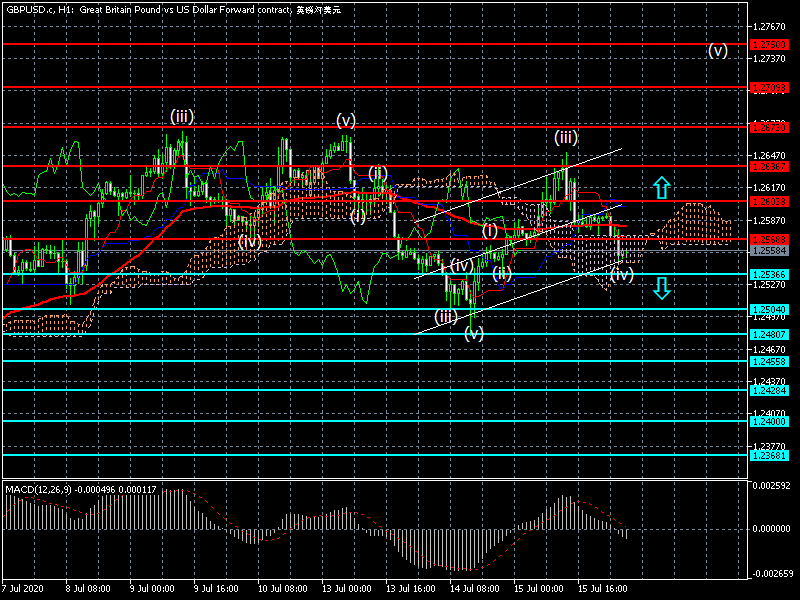
Task: Click the red 1.26730 price level tag
Action: tap(770, 127)
